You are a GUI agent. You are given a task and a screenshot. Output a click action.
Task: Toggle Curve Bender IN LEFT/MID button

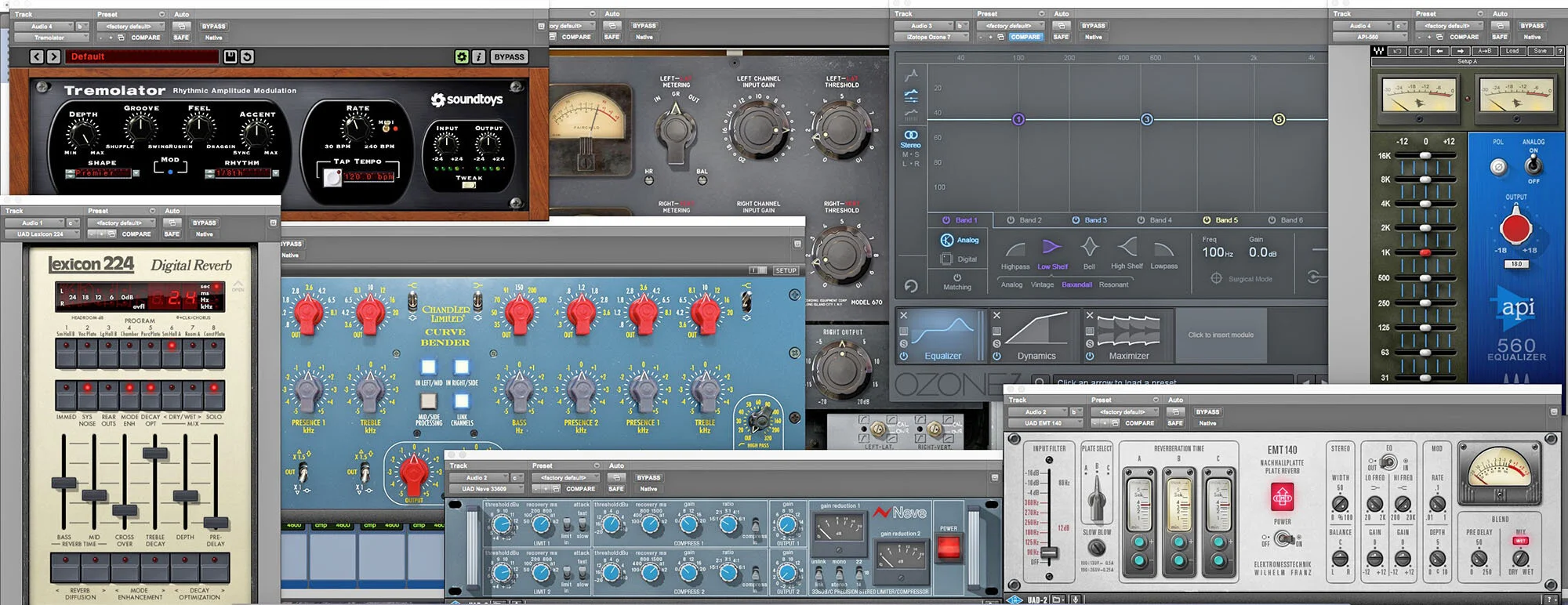(x=428, y=367)
